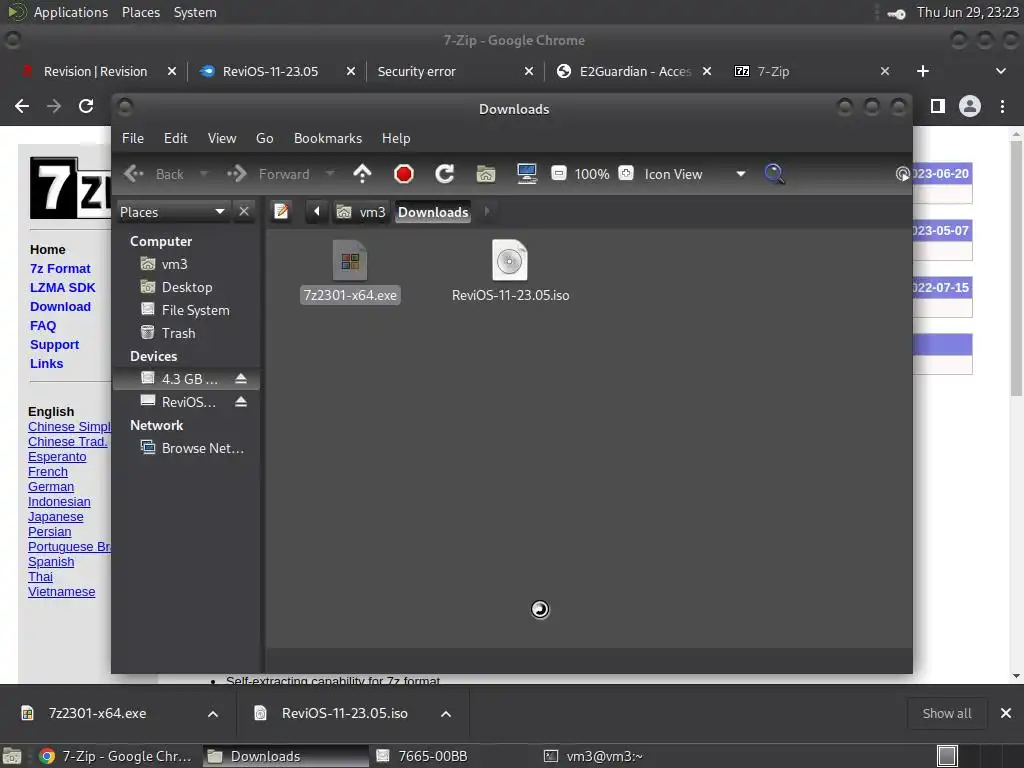Open Trash in the sidebar
This screenshot has height=768, width=1024.
pyautogui.click(x=186, y=333)
